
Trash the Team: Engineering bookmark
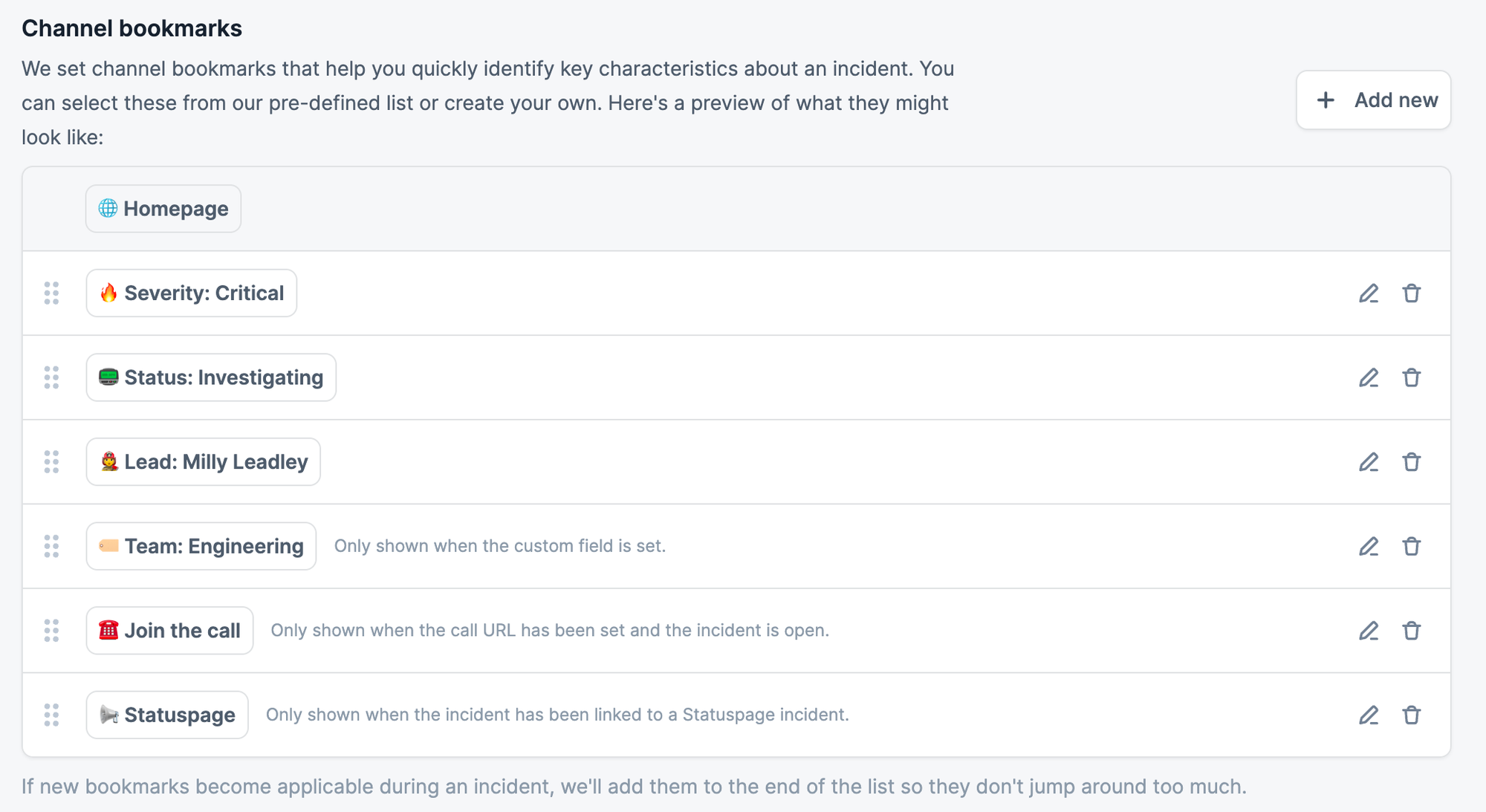(x=1412, y=547)
